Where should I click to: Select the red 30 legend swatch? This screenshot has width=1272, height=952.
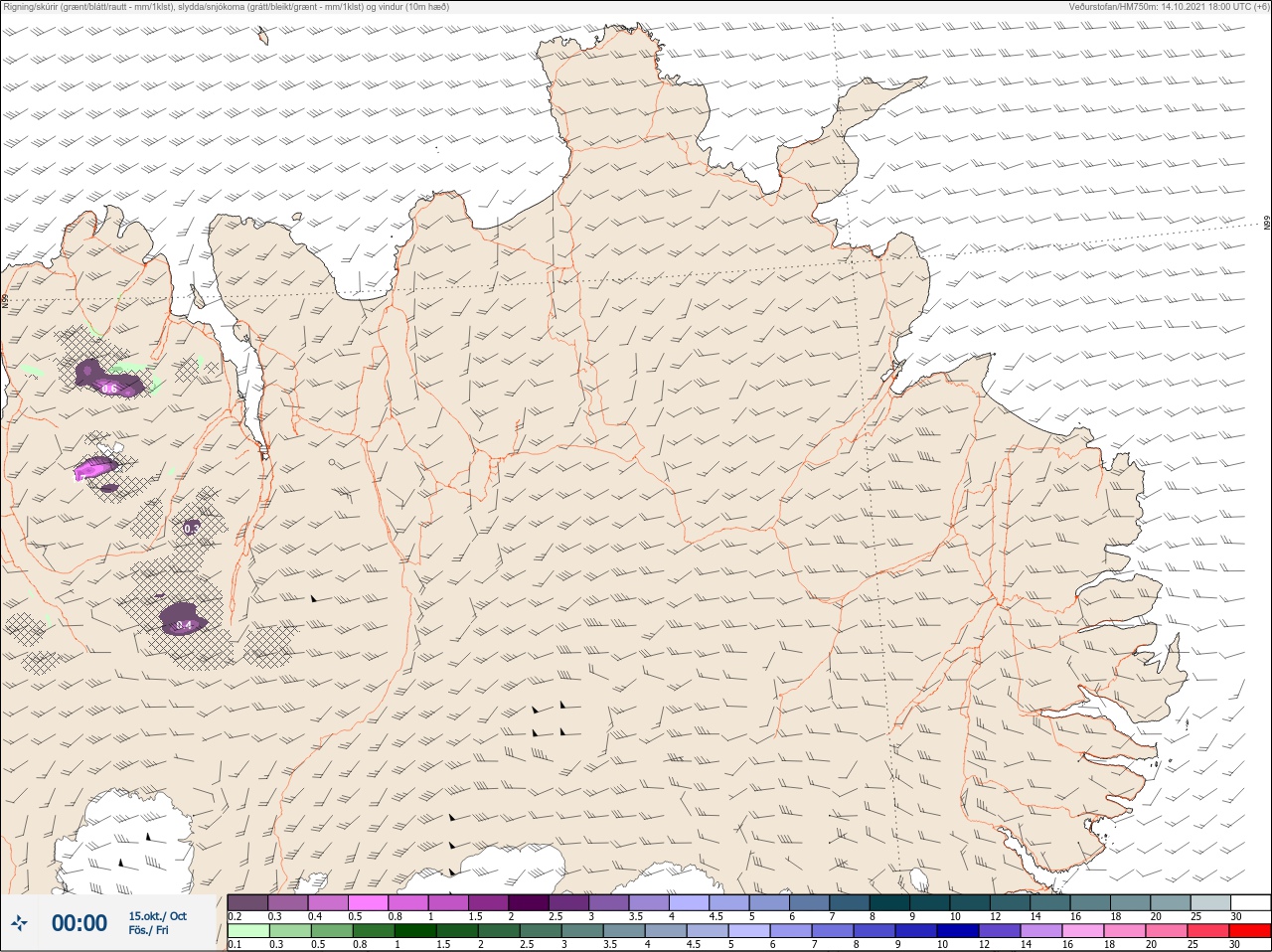pyautogui.click(x=1250, y=931)
